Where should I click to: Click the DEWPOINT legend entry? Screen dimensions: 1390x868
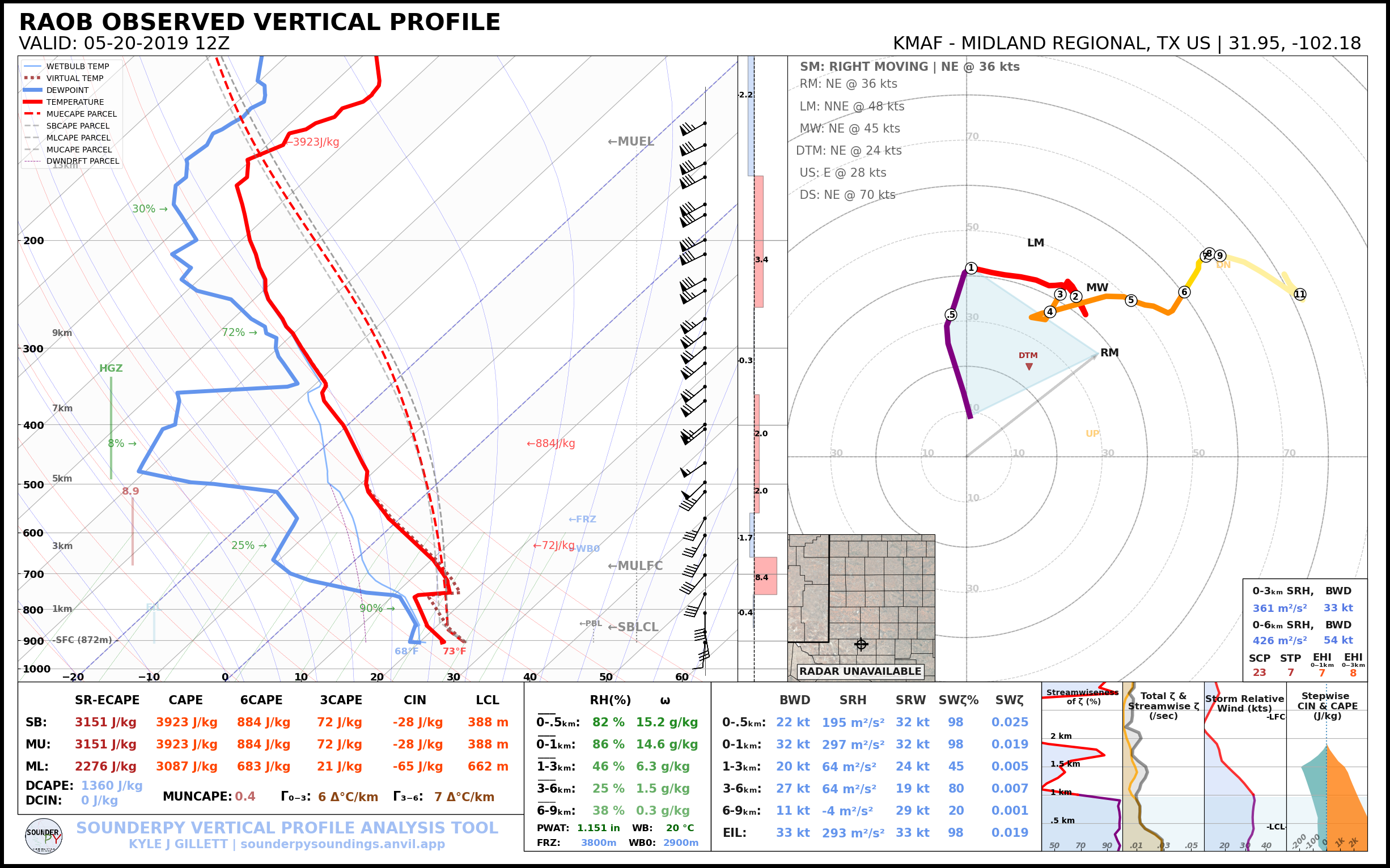tap(67, 90)
